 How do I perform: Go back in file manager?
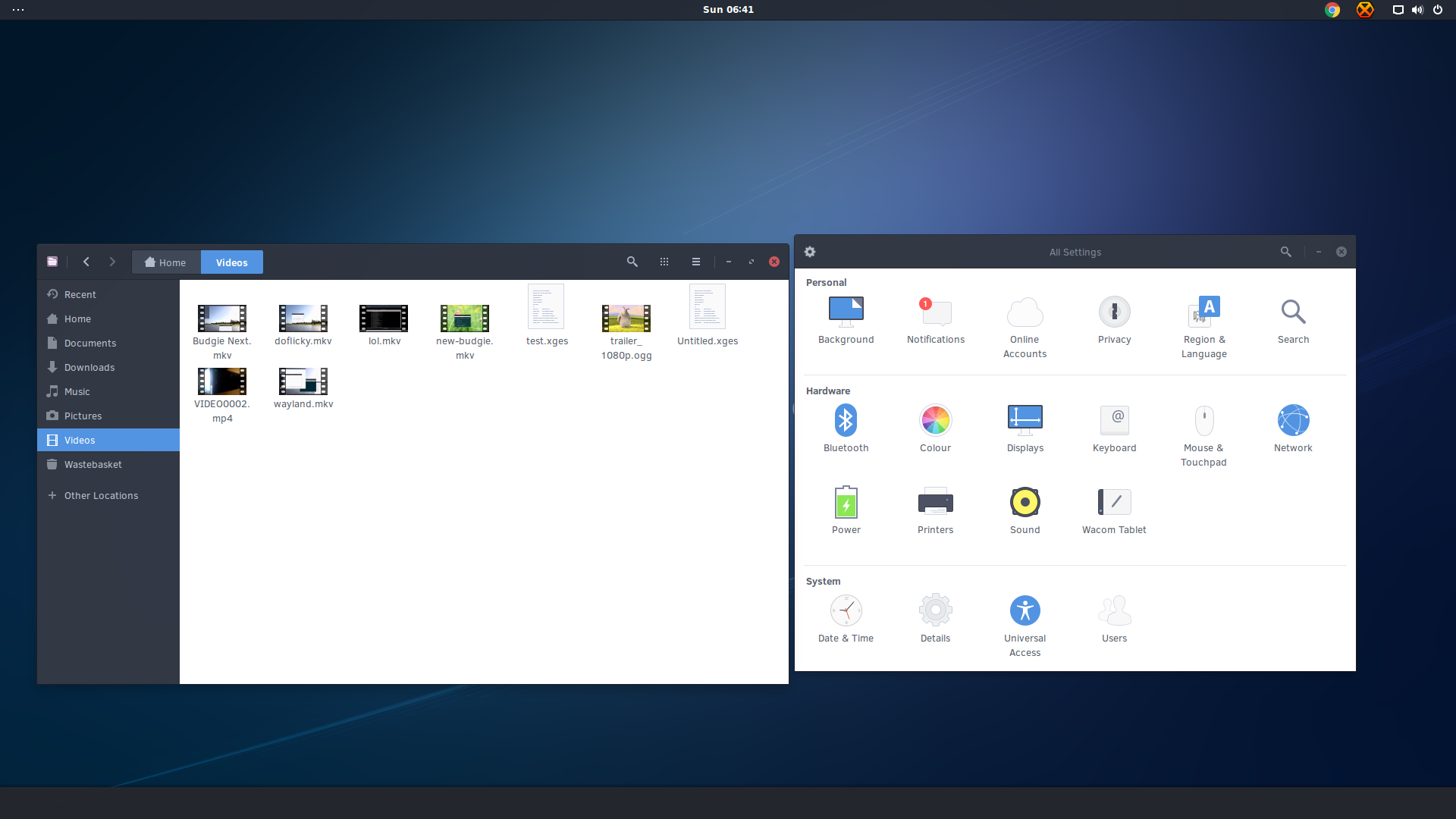(86, 262)
